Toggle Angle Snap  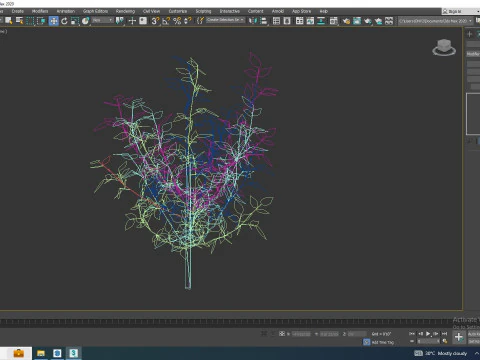click(x=166, y=21)
